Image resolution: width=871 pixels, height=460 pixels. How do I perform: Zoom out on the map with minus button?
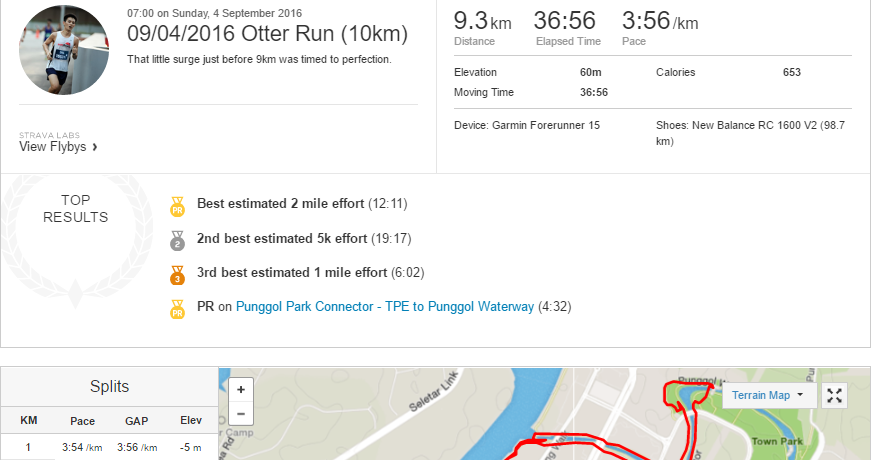[x=241, y=414]
